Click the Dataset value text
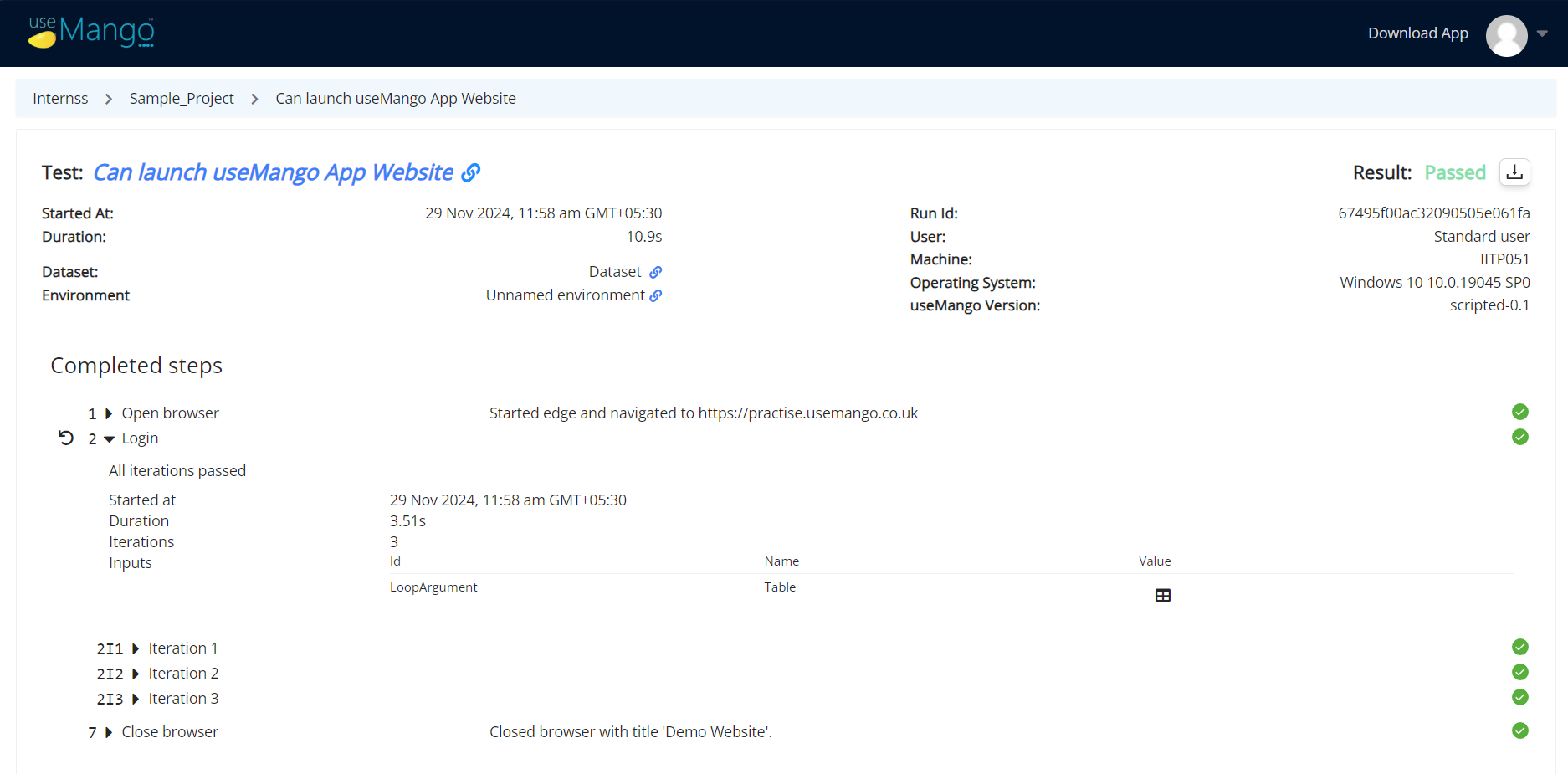 click(x=615, y=272)
